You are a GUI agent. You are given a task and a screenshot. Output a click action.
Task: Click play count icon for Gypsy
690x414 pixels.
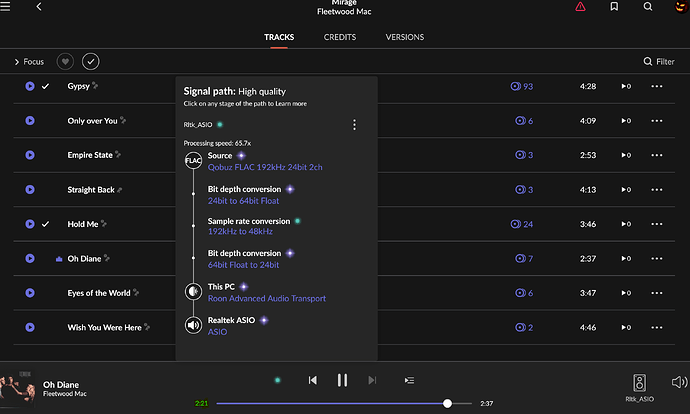pyautogui.click(x=515, y=86)
